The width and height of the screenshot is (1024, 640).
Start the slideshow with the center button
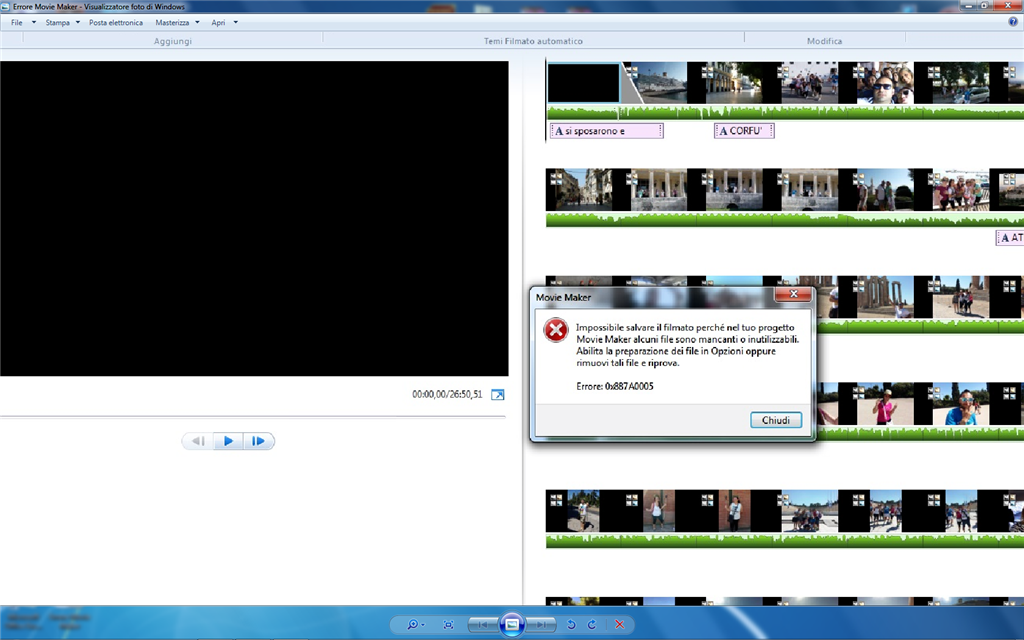tap(512, 624)
